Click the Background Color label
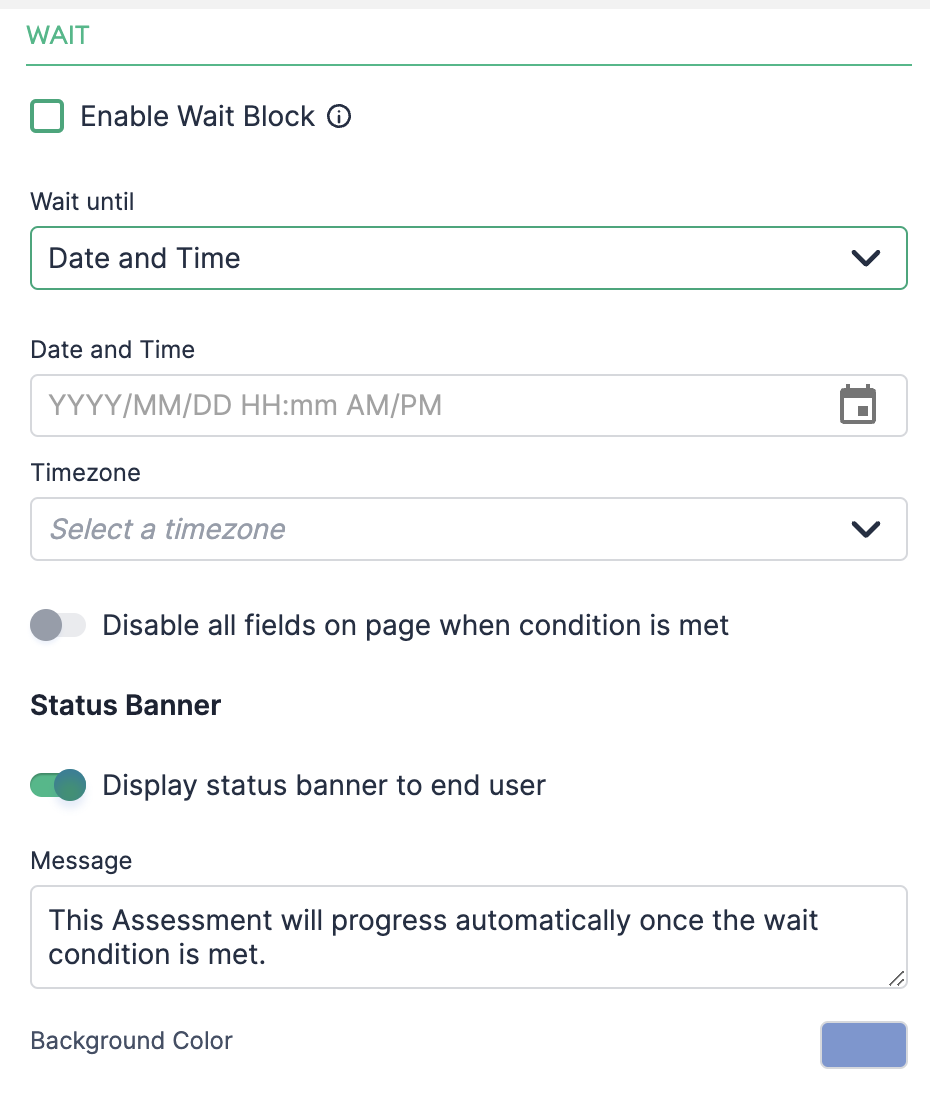The width and height of the screenshot is (930, 1104). pos(131,1041)
